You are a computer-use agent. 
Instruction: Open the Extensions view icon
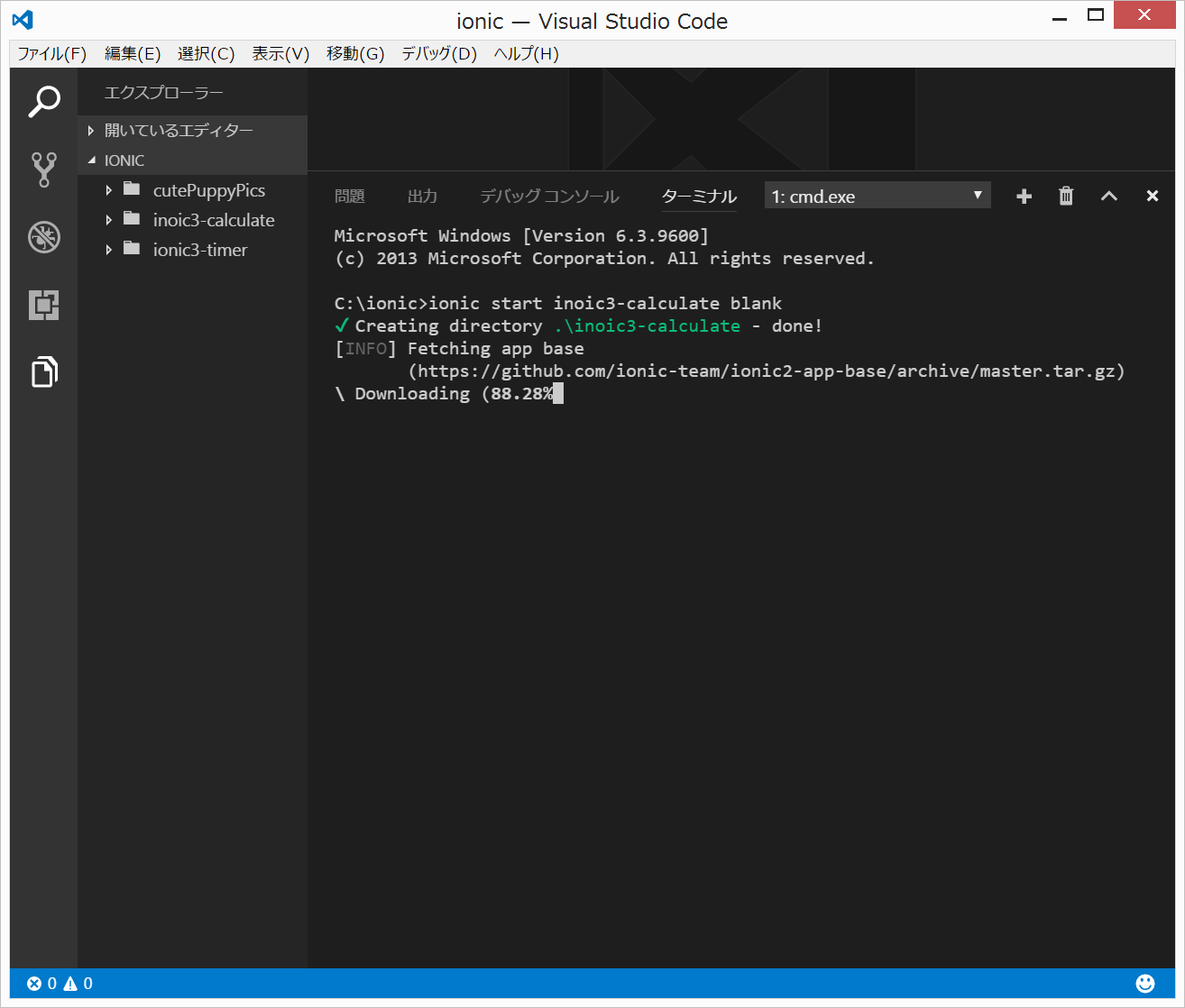click(x=43, y=305)
